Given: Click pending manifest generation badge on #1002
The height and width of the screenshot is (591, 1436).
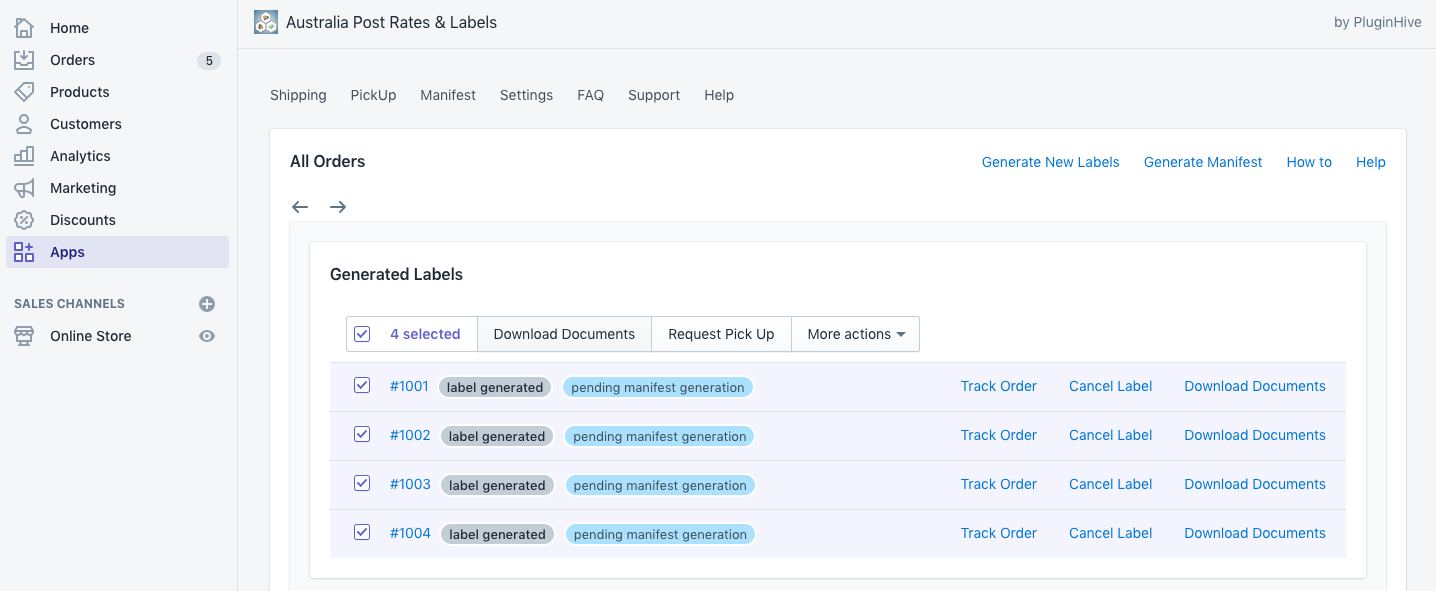Looking at the screenshot, I should point(660,436).
